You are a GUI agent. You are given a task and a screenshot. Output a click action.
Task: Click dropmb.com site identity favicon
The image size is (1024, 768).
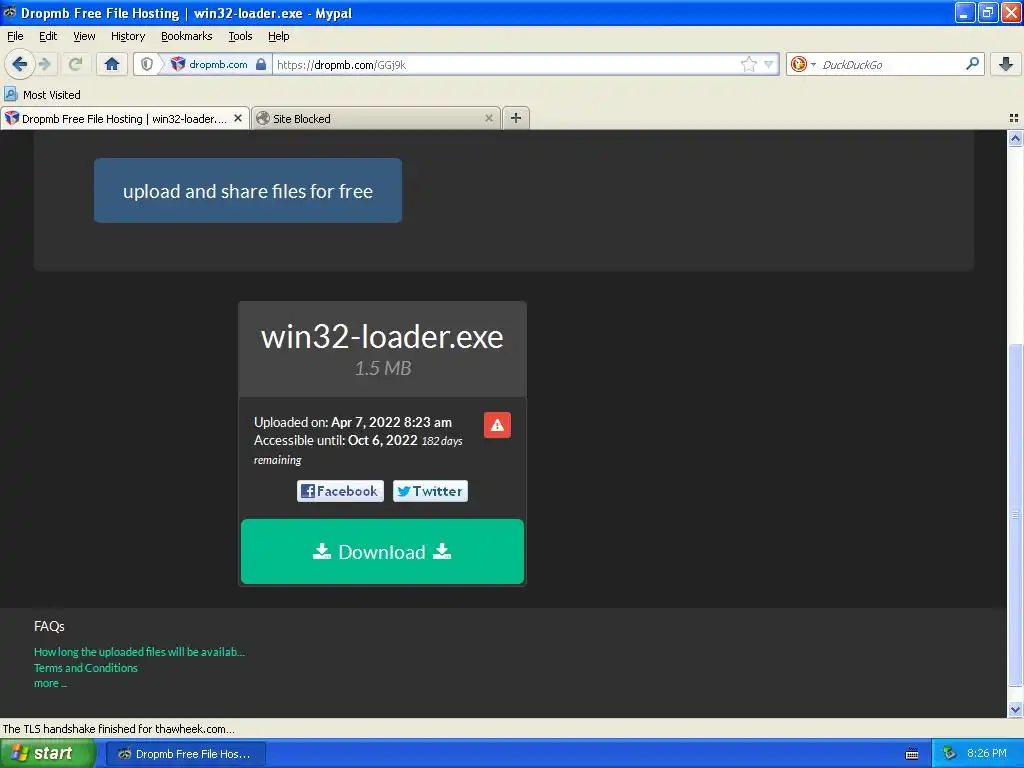(178, 64)
